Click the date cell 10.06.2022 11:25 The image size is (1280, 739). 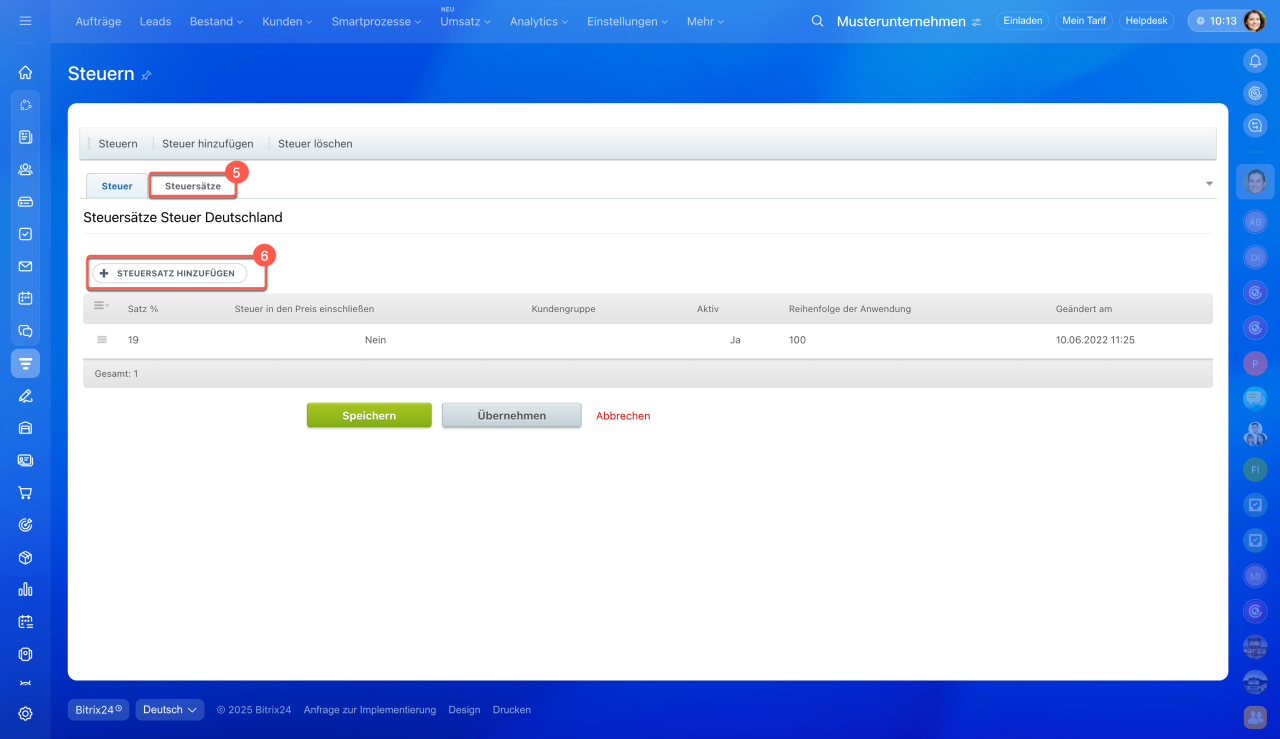[x=1095, y=340]
